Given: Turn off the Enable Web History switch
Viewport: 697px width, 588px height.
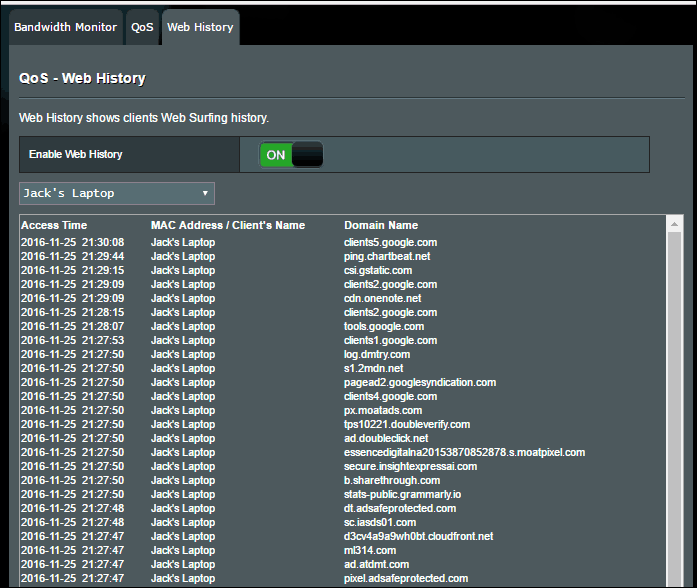Looking at the screenshot, I should click(x=291, y=155).
